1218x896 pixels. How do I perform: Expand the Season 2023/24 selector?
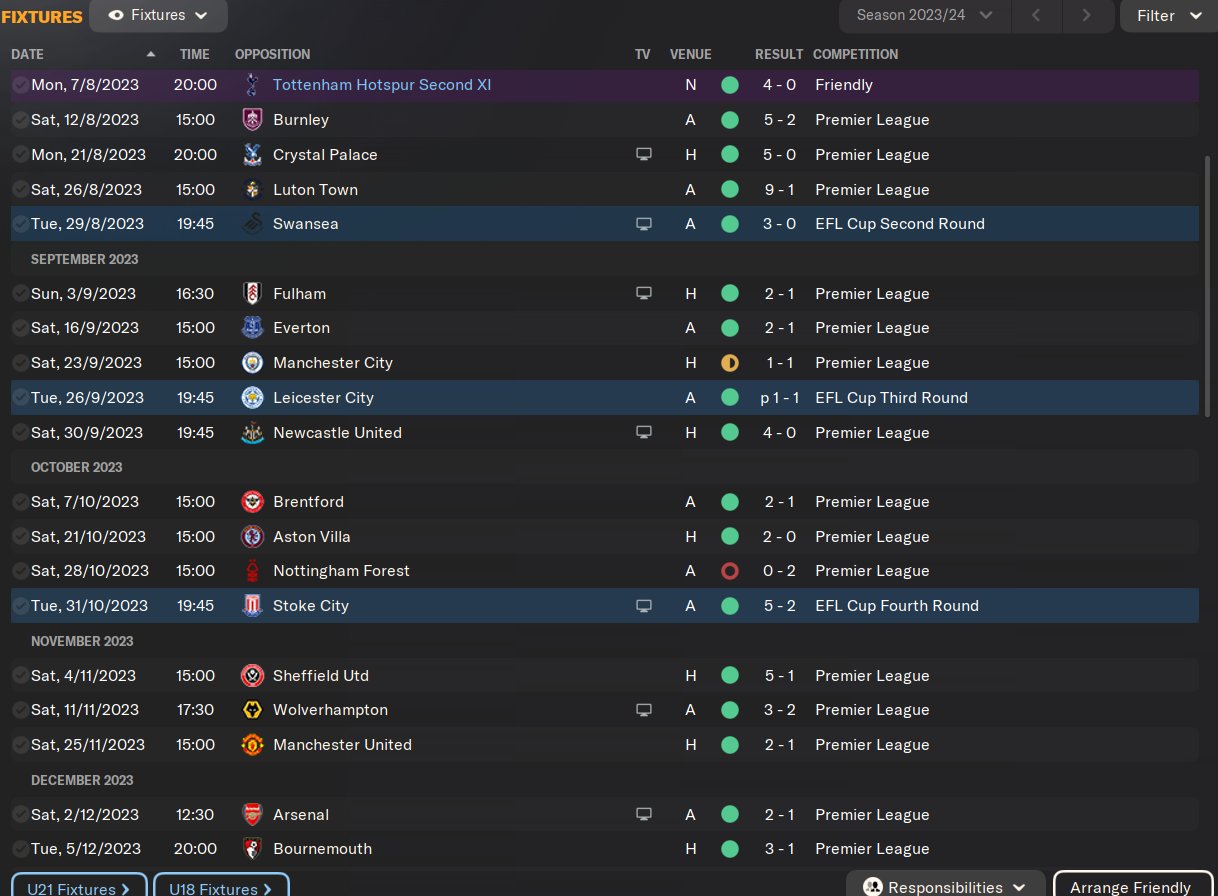click(x=925, y=16)
